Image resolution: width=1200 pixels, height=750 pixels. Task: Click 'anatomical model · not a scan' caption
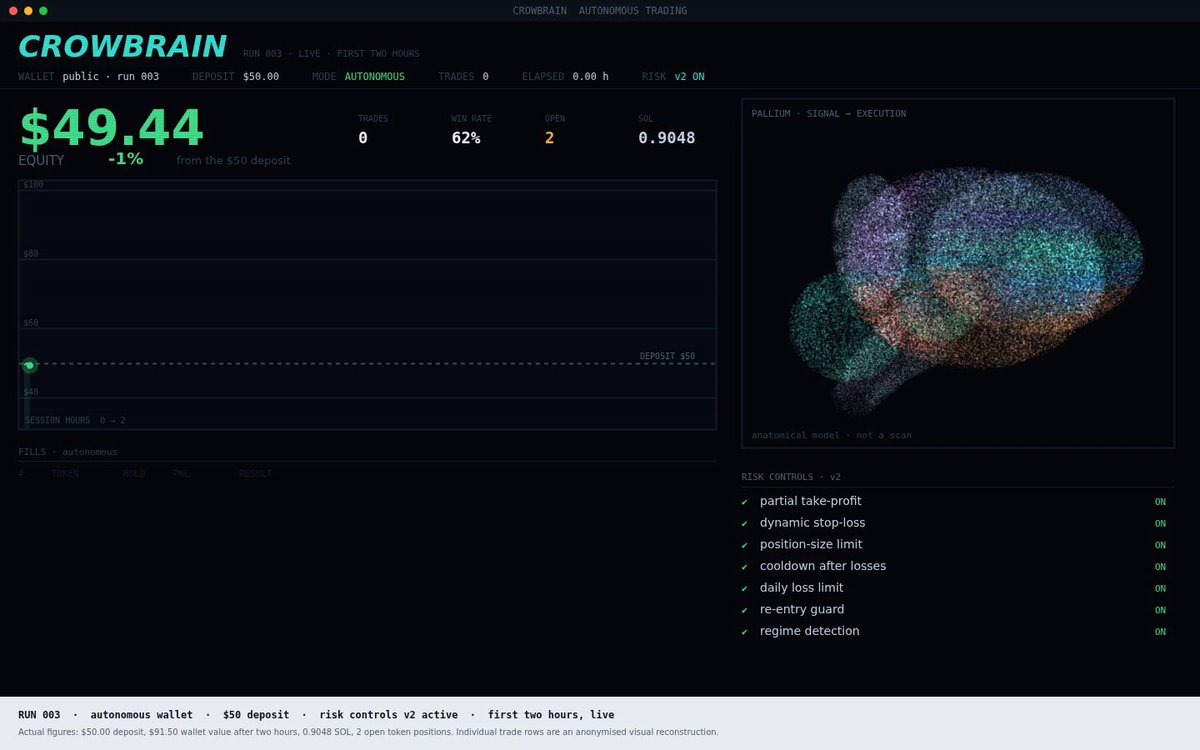click(x=832, y=435)
